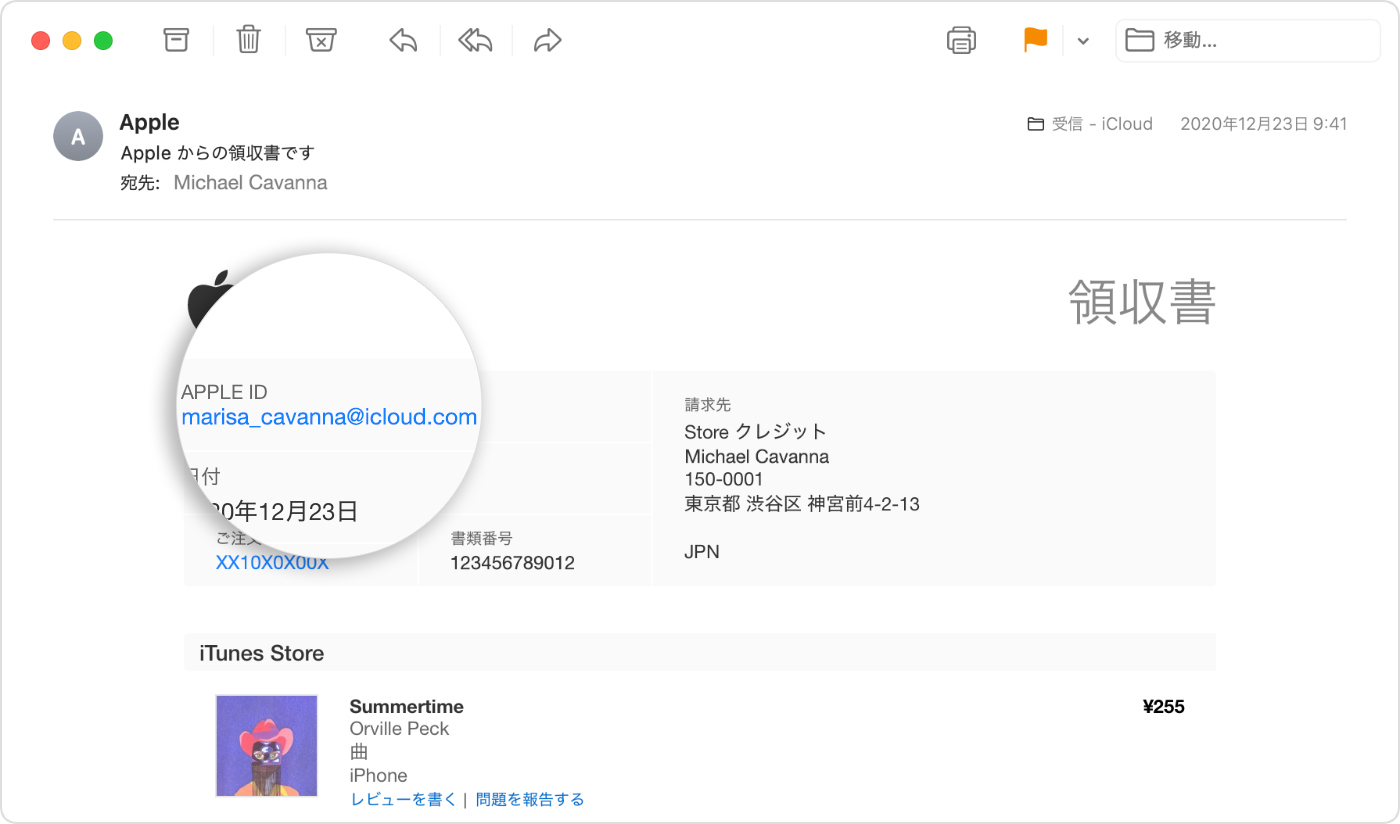Viewport: 1400px width, 824px height.
Task: Open the 移動... move-to-folder field
Action: point(1247,41)
